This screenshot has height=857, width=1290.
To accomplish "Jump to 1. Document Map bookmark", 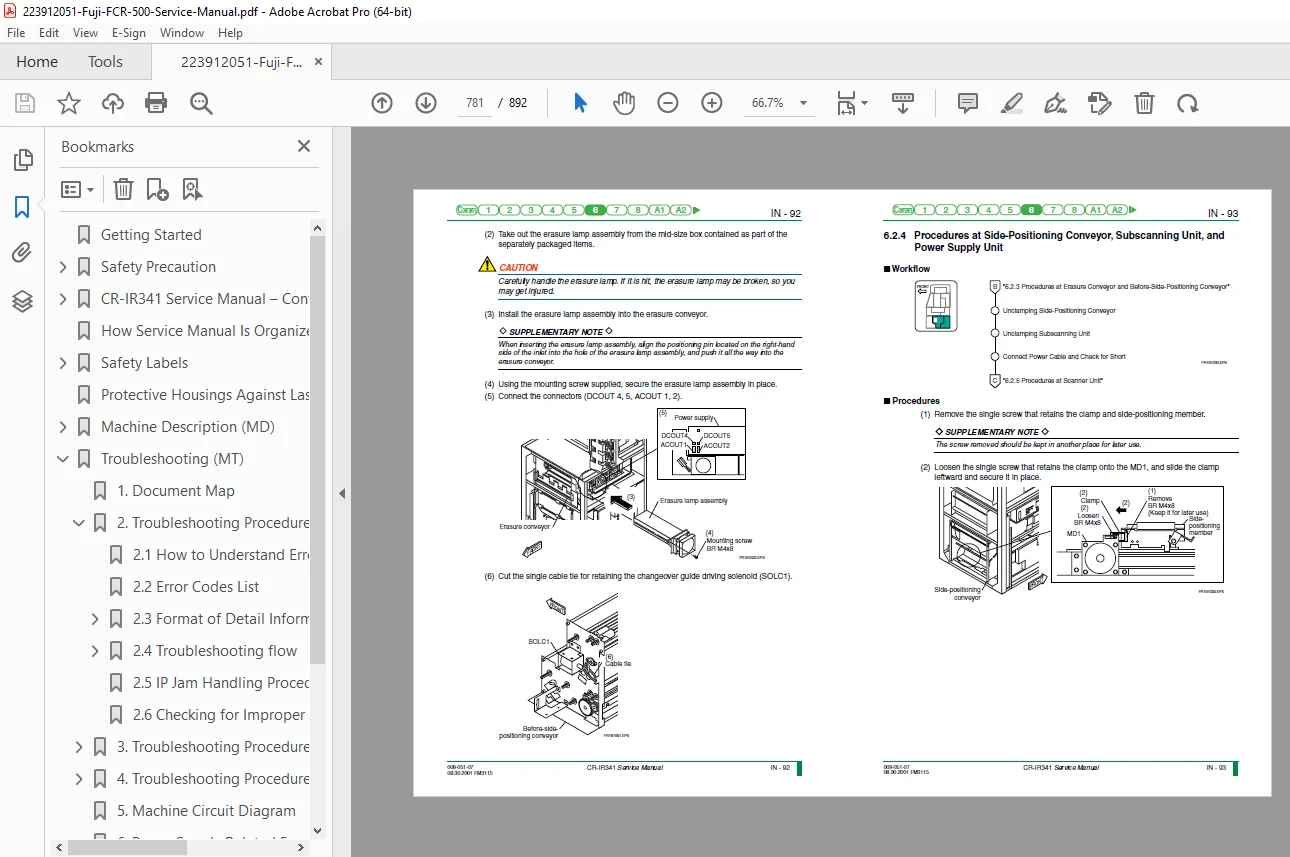I will tap(176, 491).
